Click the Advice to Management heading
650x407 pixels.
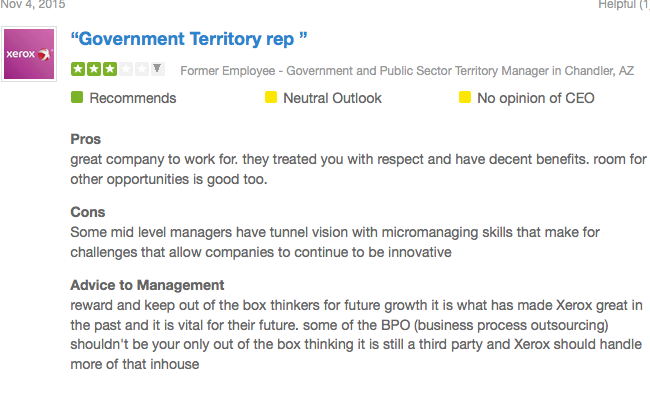click(x=147, y=285)
